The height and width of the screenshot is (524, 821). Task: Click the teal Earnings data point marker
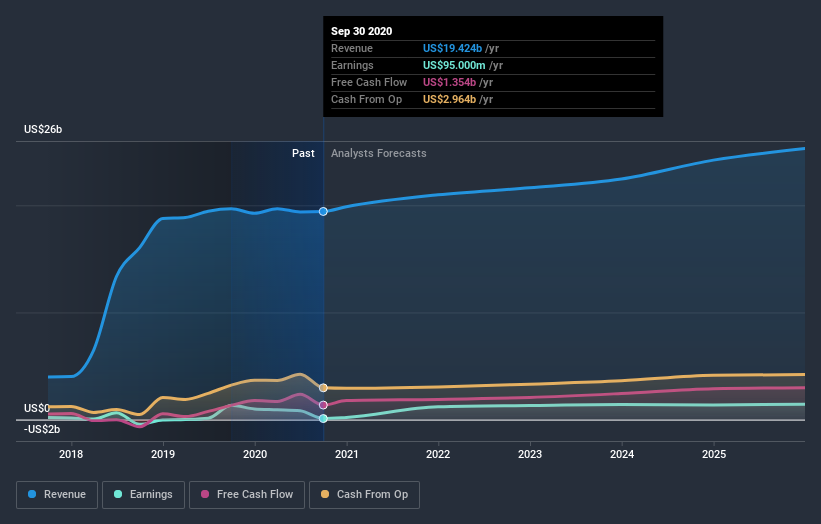[x=323, y=418]
